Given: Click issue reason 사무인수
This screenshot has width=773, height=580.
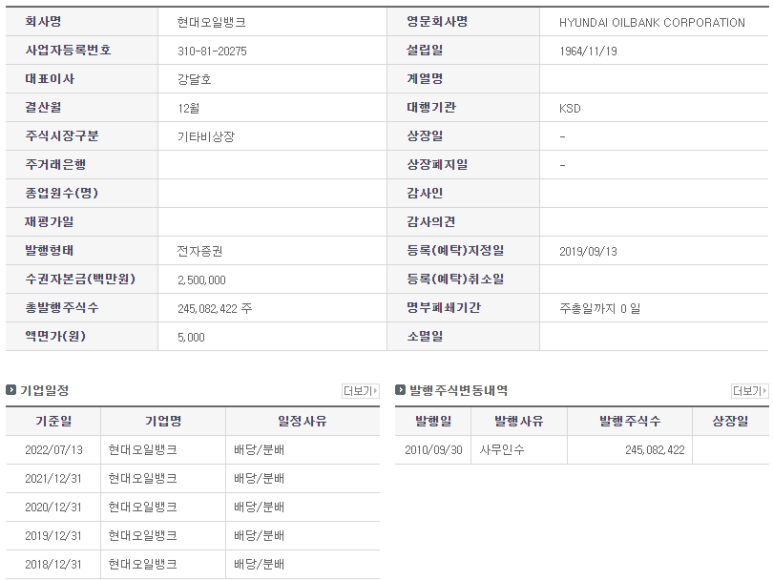Looking at the screenshot, I should (502, 450).
